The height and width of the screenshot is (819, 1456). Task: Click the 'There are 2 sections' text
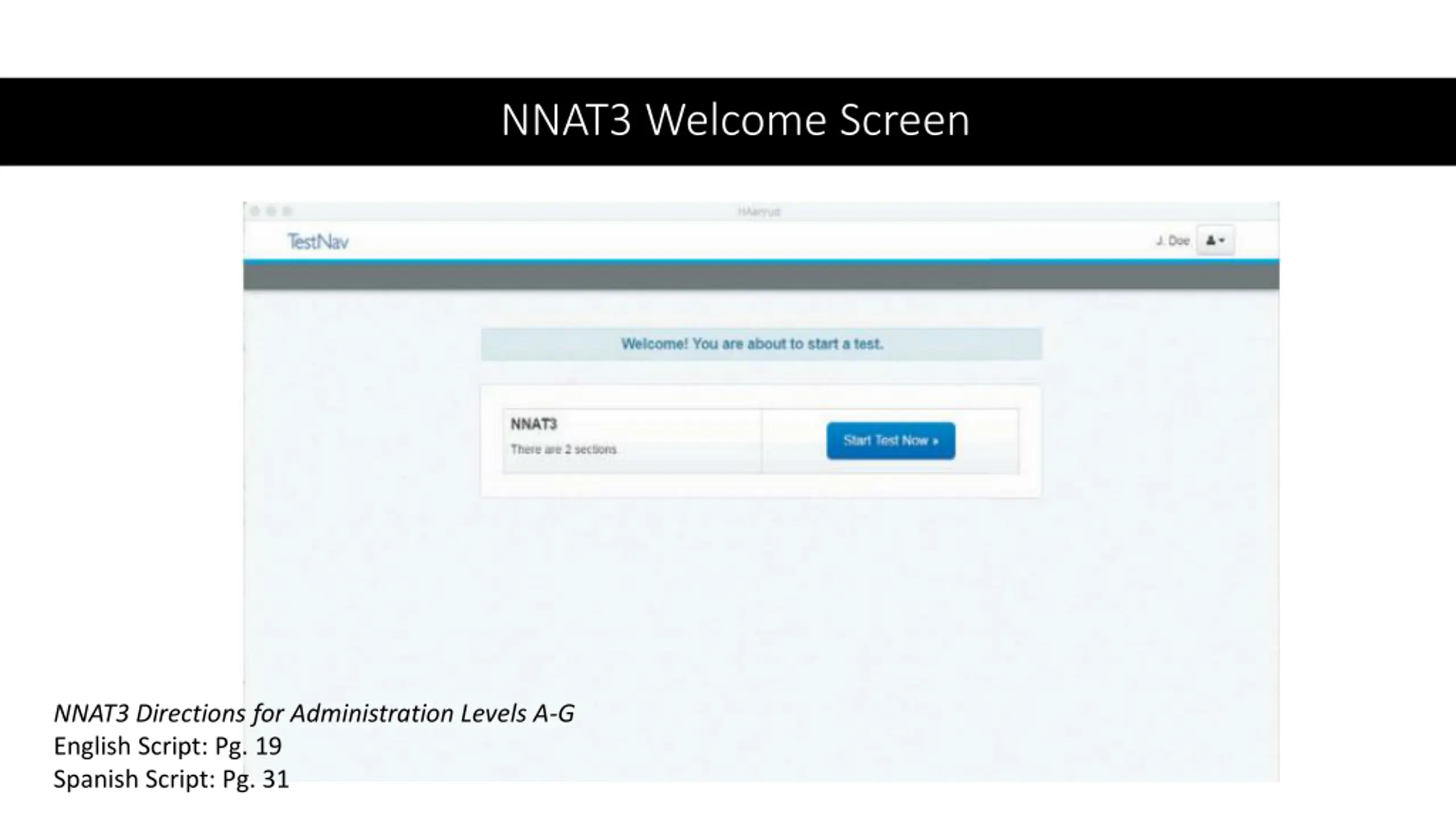click(563, 449)
